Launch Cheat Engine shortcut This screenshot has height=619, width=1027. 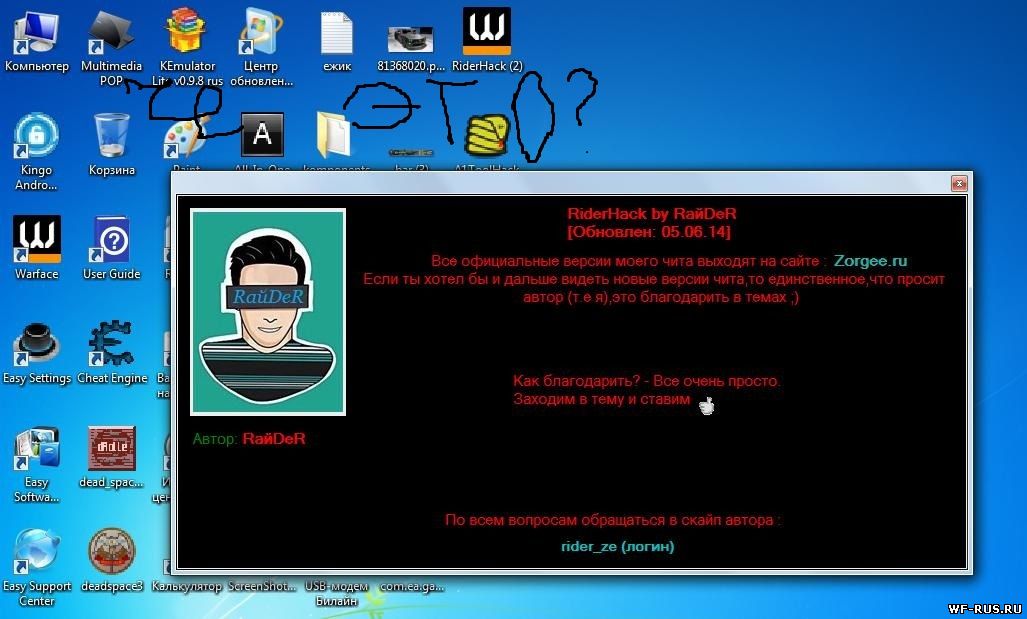pos(111,345)
